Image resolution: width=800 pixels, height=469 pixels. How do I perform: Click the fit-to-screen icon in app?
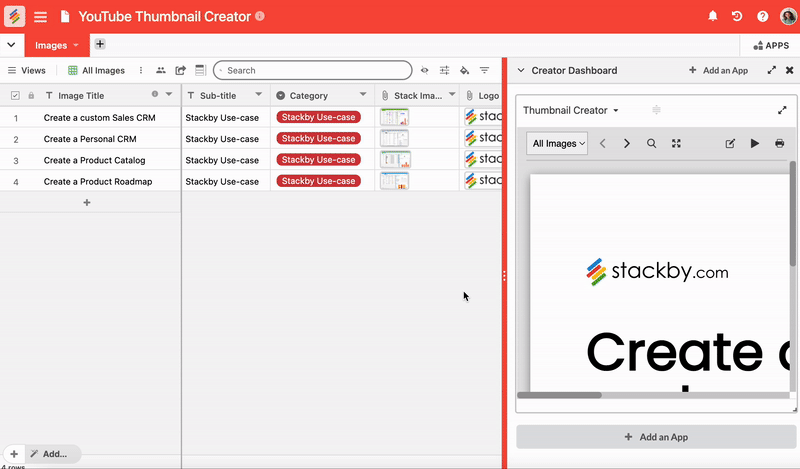[x=676, y=143]
